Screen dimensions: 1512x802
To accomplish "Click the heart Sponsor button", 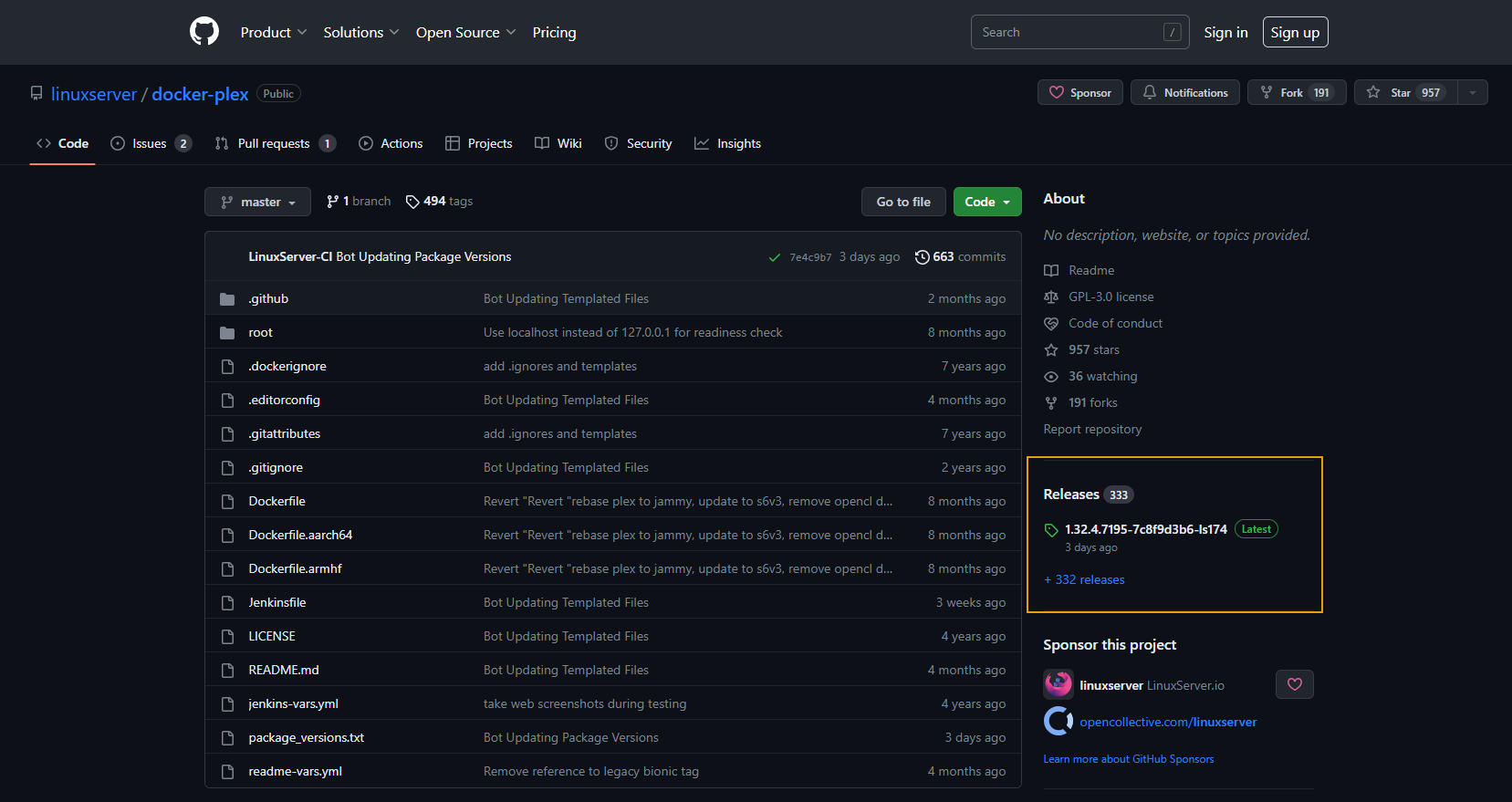I will click(x=1080, y=92).
